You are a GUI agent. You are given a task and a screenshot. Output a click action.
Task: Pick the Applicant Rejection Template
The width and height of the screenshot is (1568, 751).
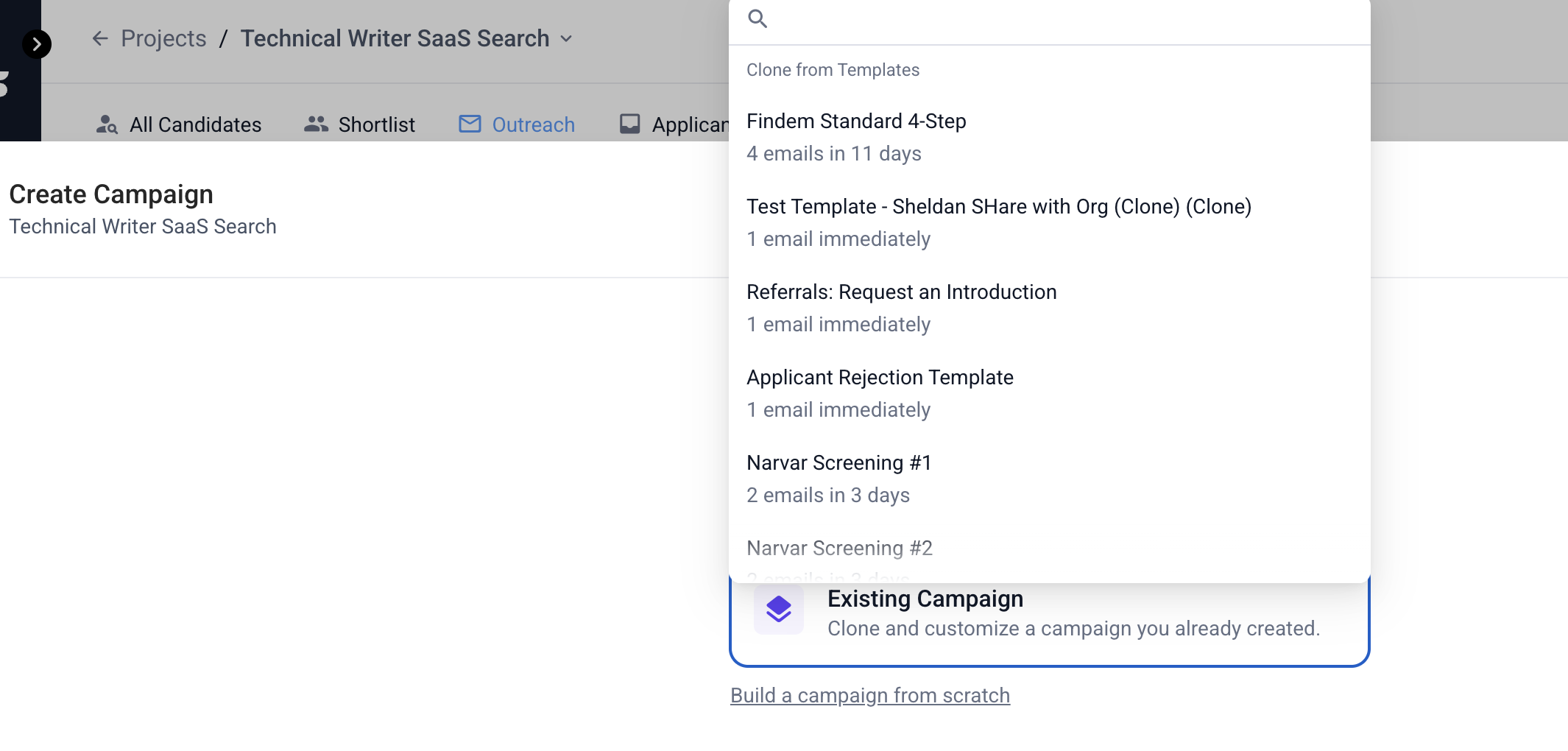pyautogui.click(x=1050, y=393)
